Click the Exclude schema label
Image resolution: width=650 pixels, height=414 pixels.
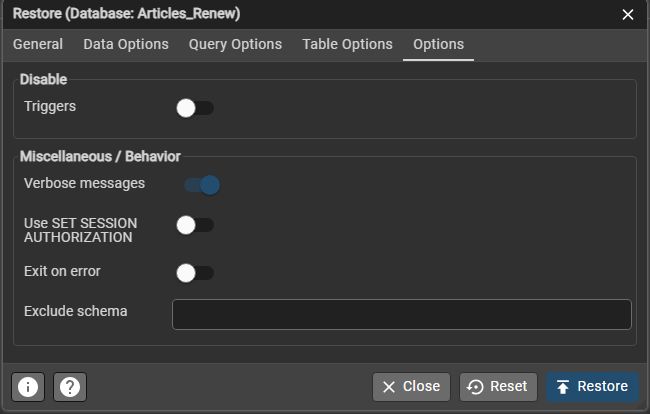(x=76, y=311)
